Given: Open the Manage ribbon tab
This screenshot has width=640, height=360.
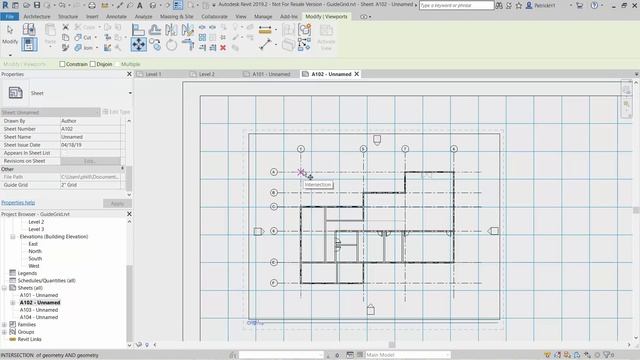Looking at the screenshot, I should 263,17.
